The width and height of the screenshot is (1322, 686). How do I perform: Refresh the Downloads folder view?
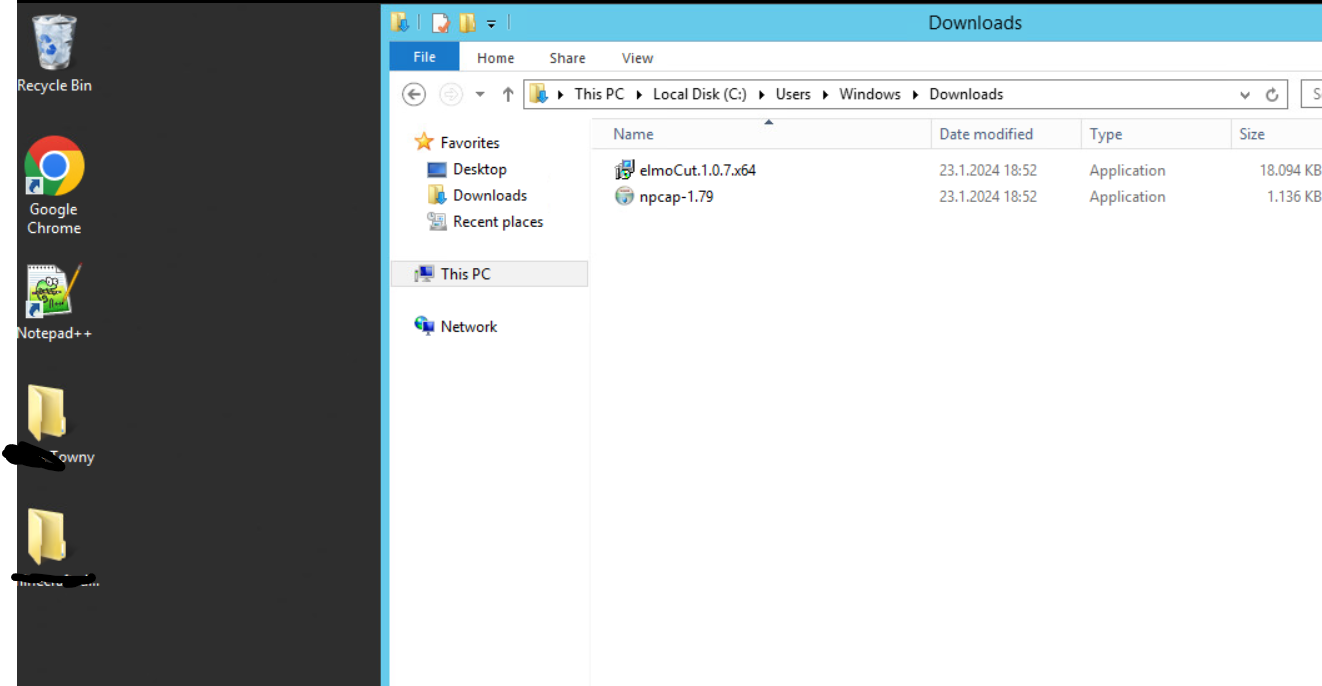1272,95
